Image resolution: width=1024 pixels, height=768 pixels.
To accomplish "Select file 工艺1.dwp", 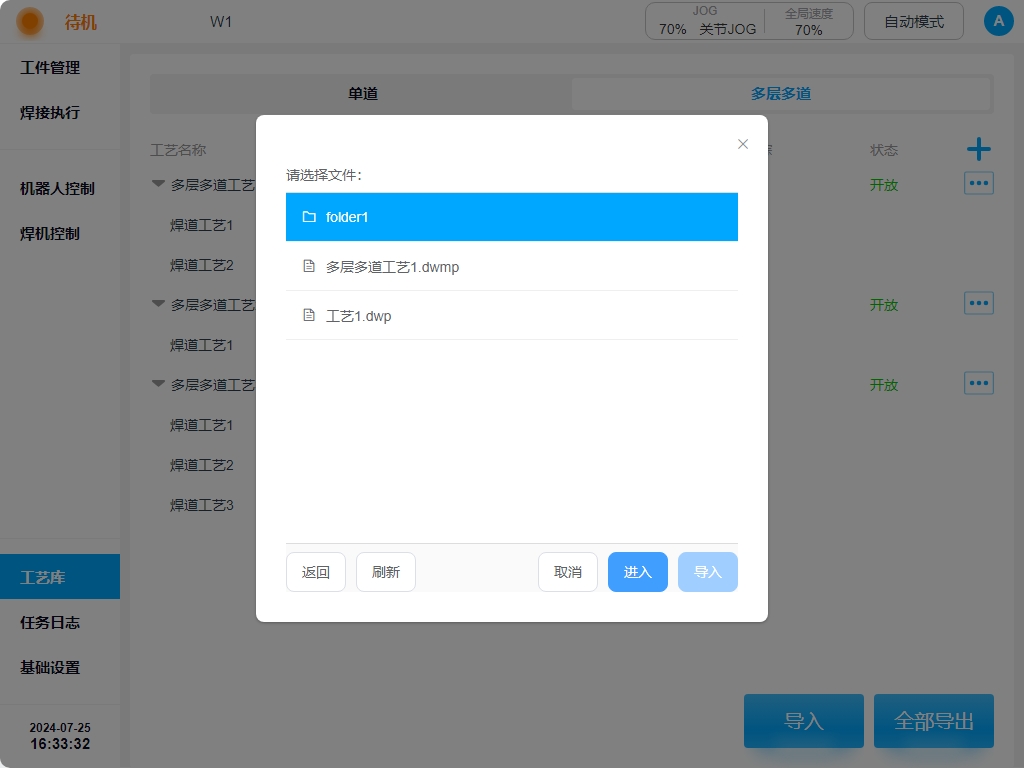I will click(511, 316).
